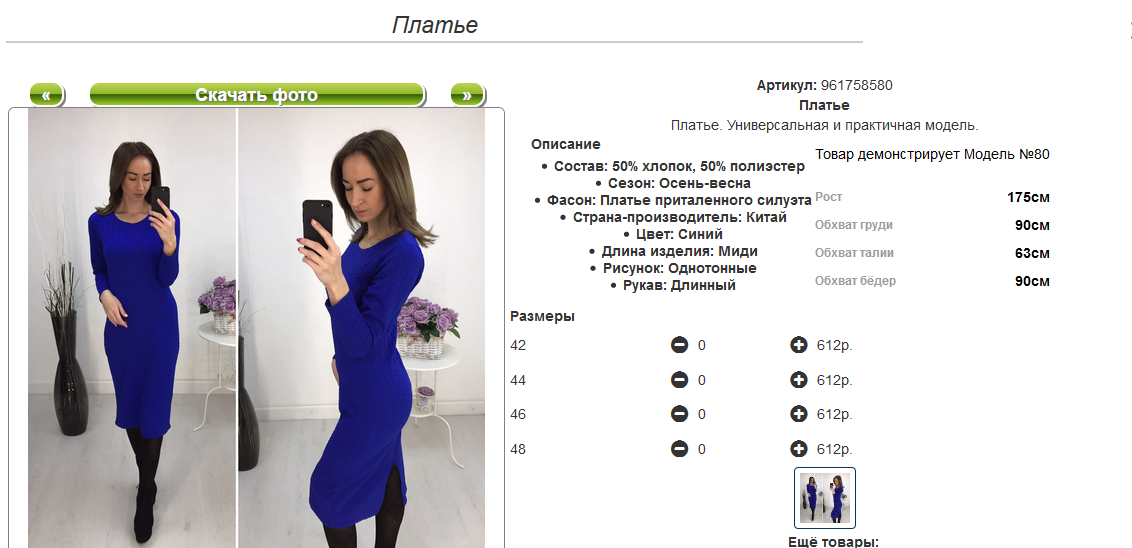Go to previous photo with « button
This screenshot has height=548, width=1132.
(x=47, y=95)
